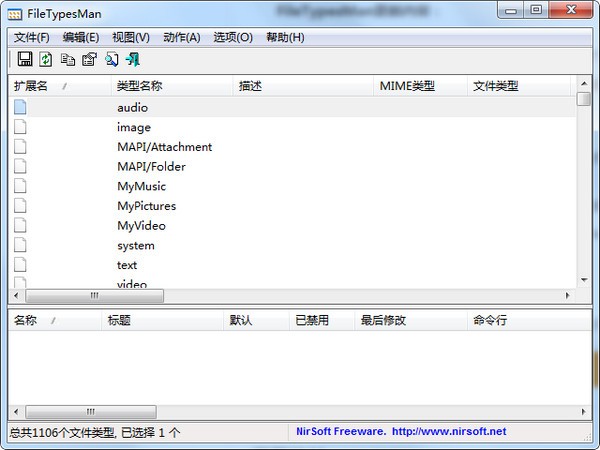Select the file icon of the text row
Viewport: 600px width, 450px height.
click(20, 265)
